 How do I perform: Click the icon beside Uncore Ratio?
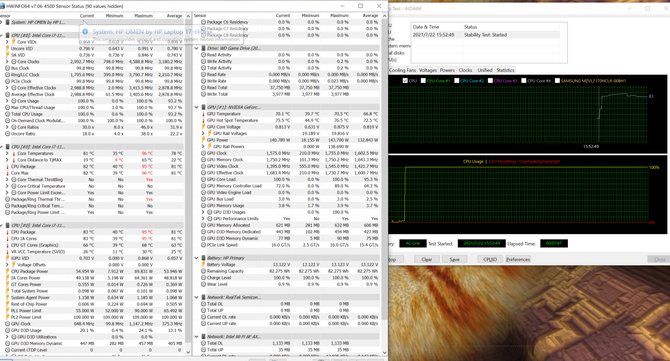pyautogui.click(x=7, y=133)
